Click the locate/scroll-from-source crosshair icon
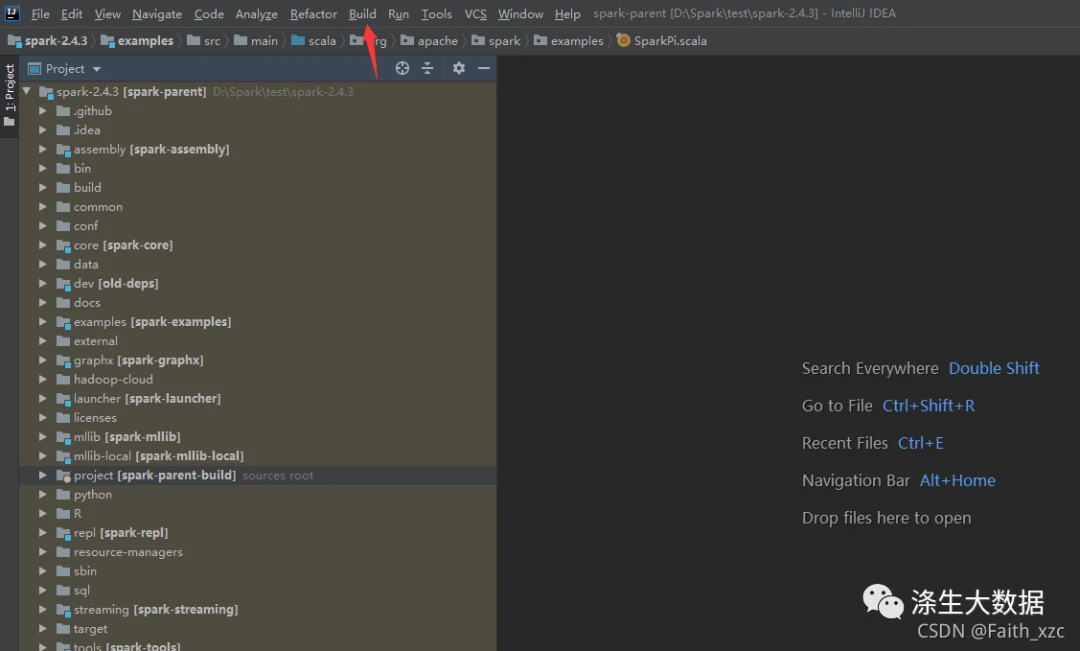Image resolution: width=1080 pixels, height=651 pixels. (x=402, y=68)
